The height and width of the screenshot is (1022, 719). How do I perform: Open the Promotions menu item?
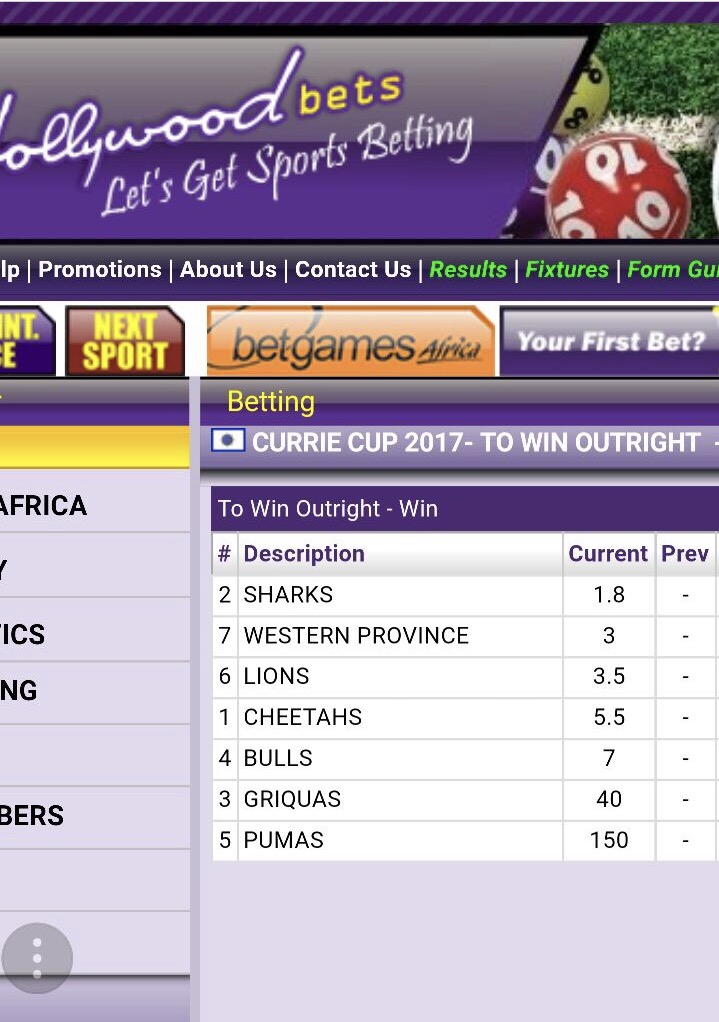pyautogui.click(x=99, y=269)
